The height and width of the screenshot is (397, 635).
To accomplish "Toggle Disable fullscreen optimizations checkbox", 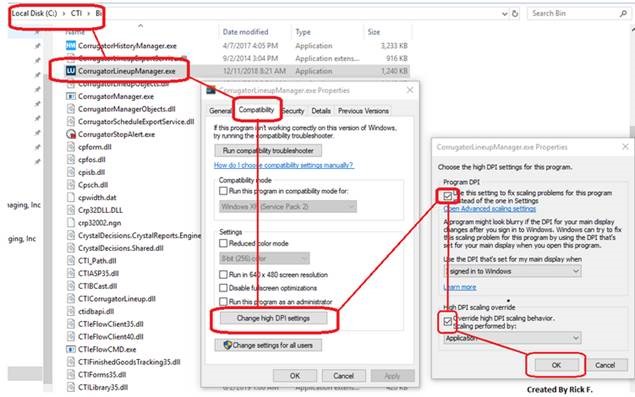I will [223, 288].
